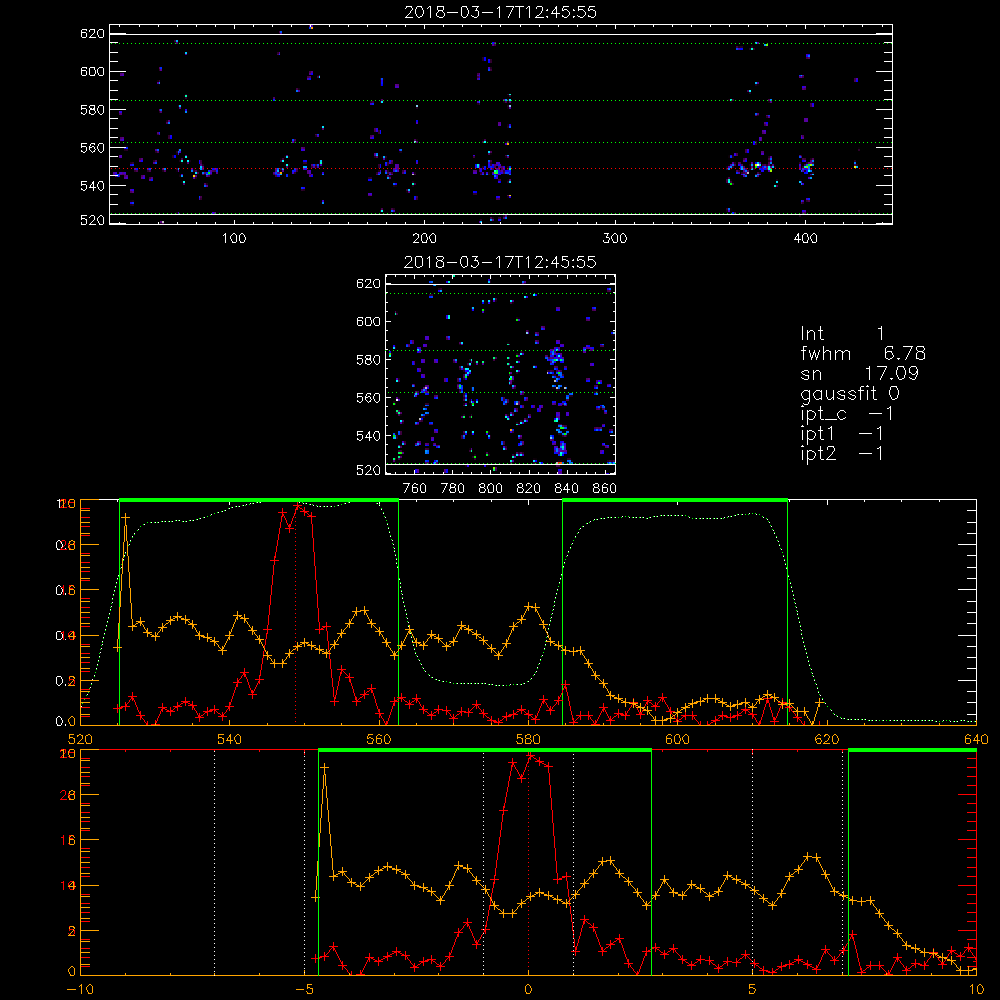Click the 'ipt1 -1' readout
This screenshot has height=1000, width=1000.
pos(841,434)
